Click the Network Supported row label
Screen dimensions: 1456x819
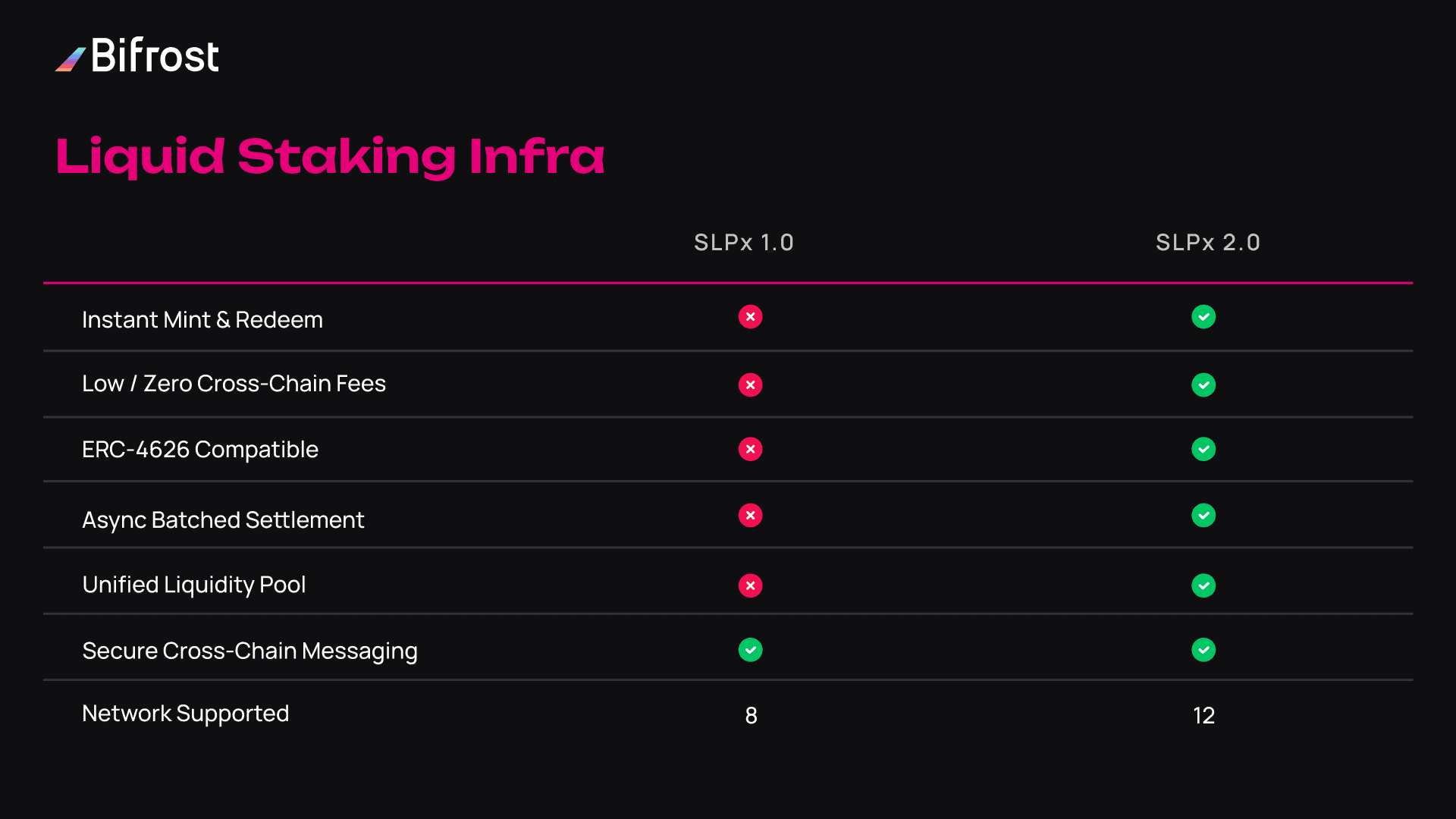tap(185, 714)
